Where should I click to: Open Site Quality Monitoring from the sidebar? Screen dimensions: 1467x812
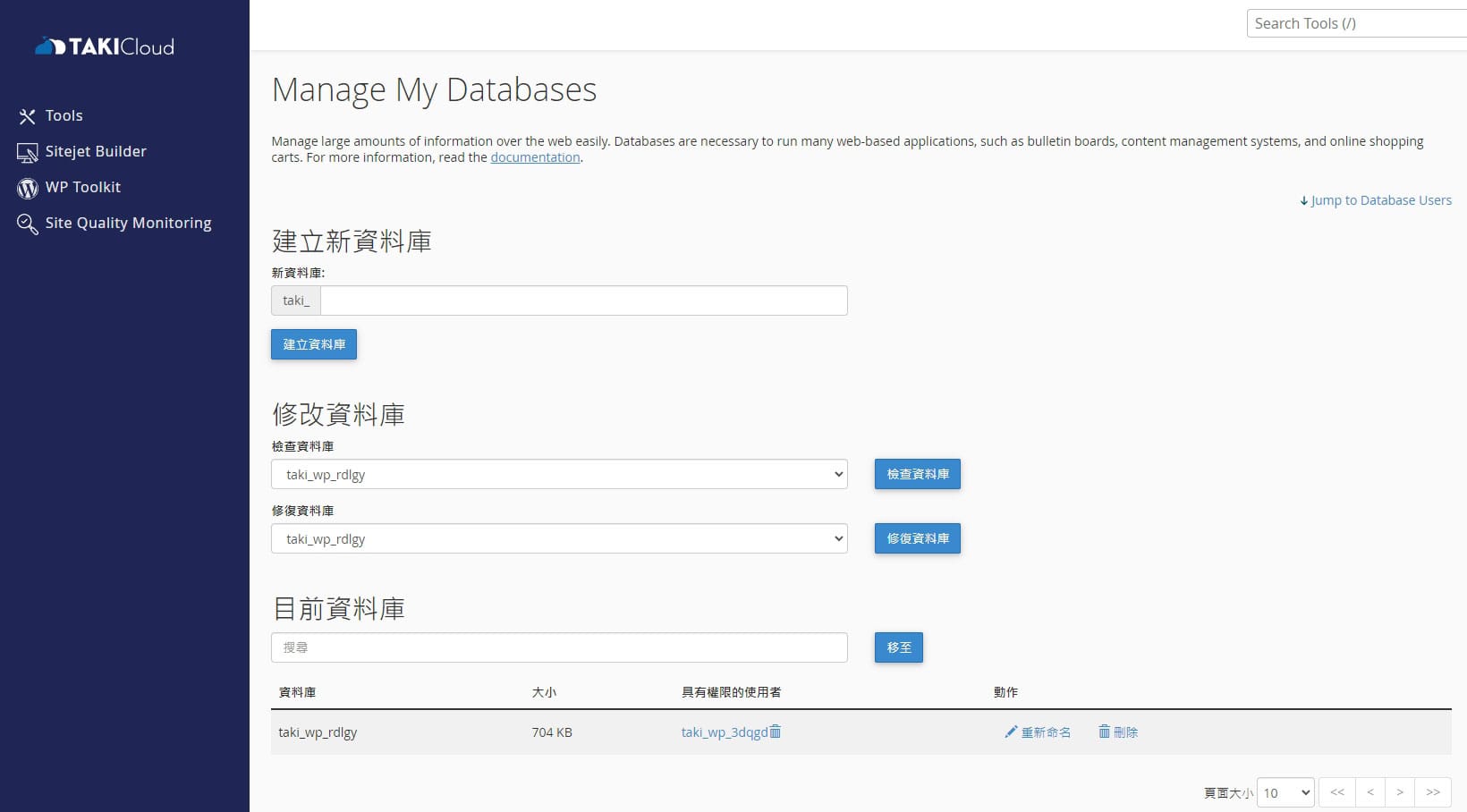pyautogui.click(x=129, y=223)
